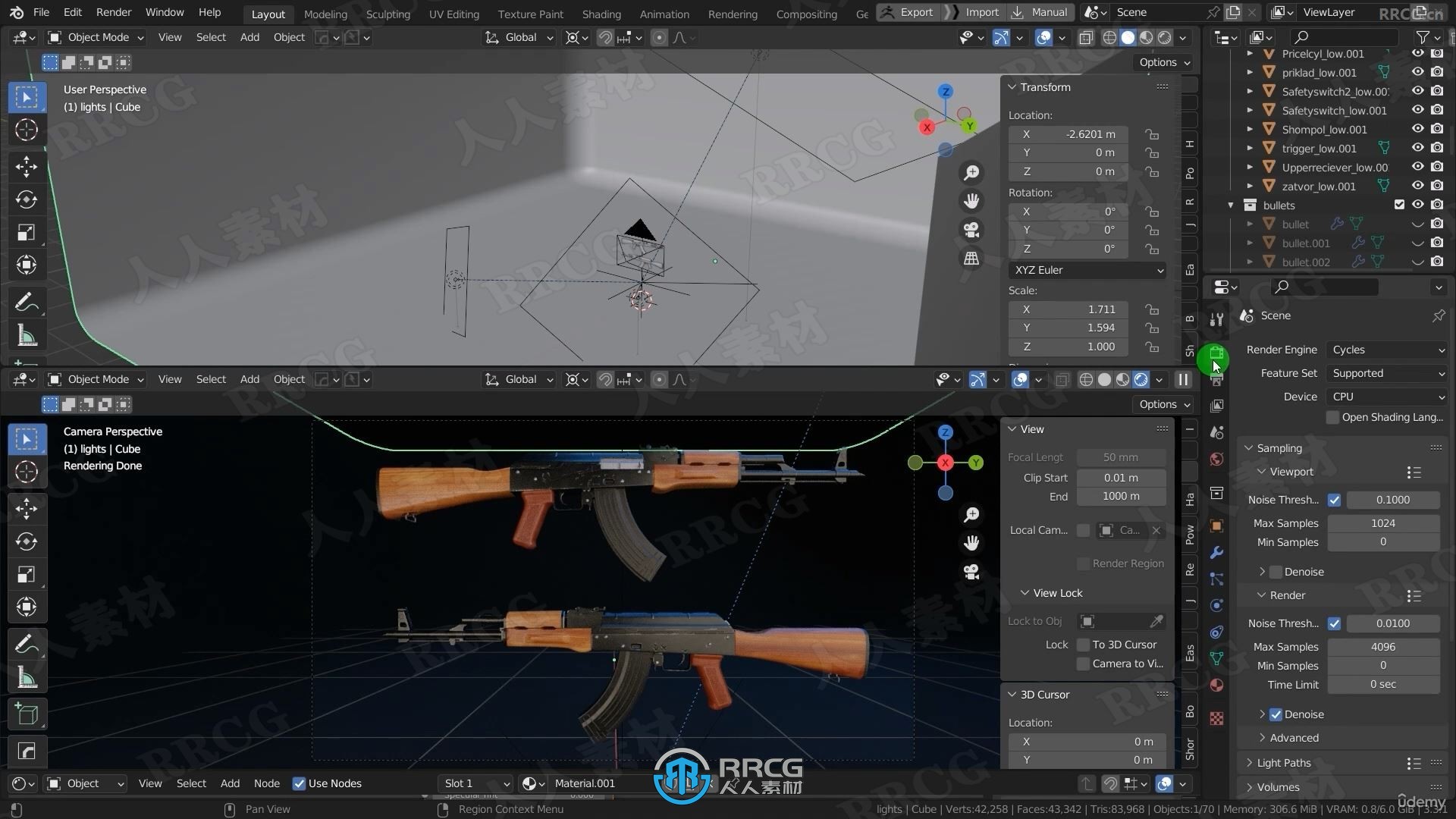This screenshot has height=819, width=1456.
Task: Open Add menu in top viewport header
Action: pyautogui.click(x=249, y=37)
